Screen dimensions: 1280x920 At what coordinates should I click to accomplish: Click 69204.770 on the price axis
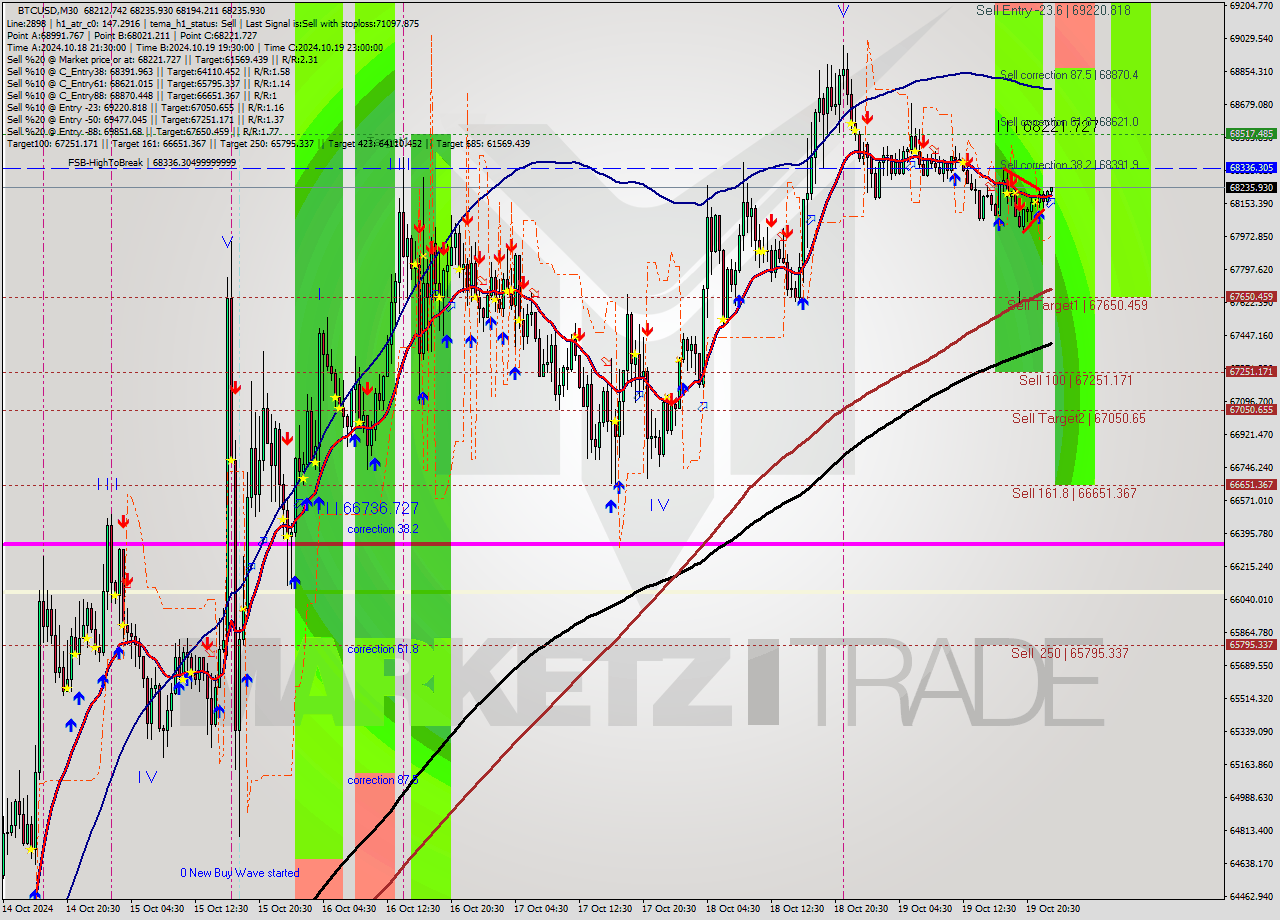point(1251,6)
